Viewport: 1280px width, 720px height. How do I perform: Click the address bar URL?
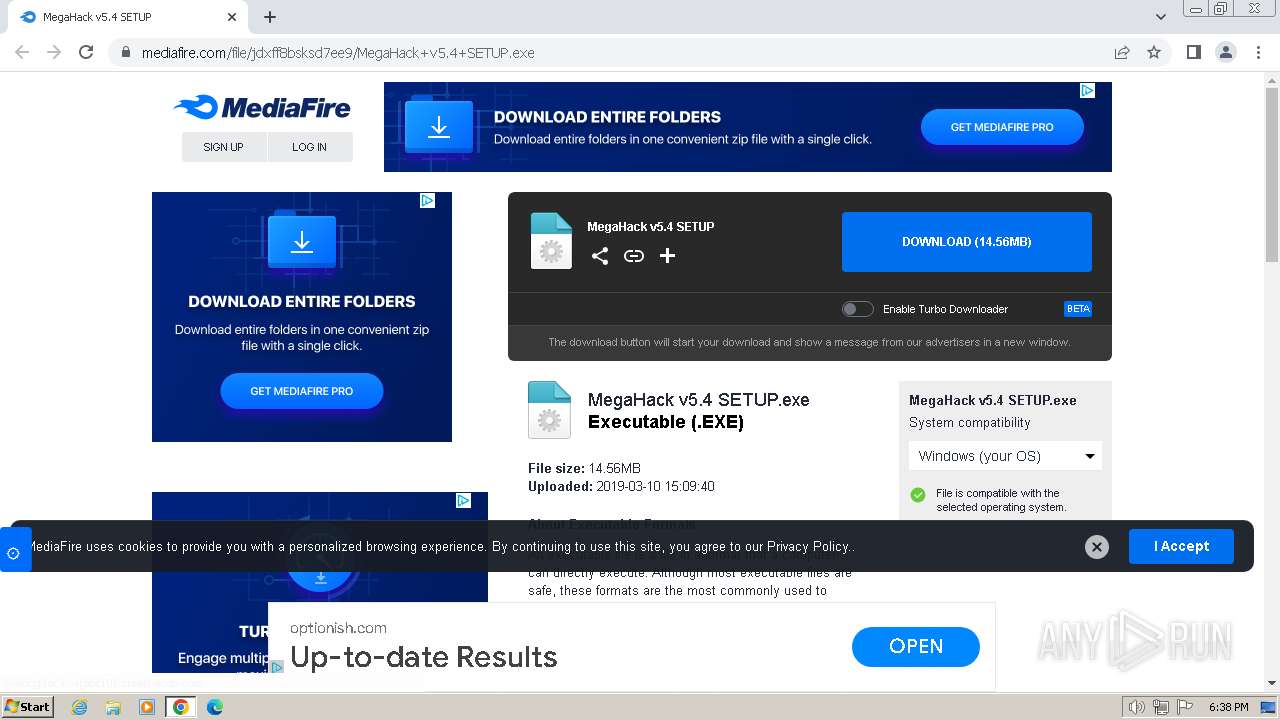click(x=338, y=53)
